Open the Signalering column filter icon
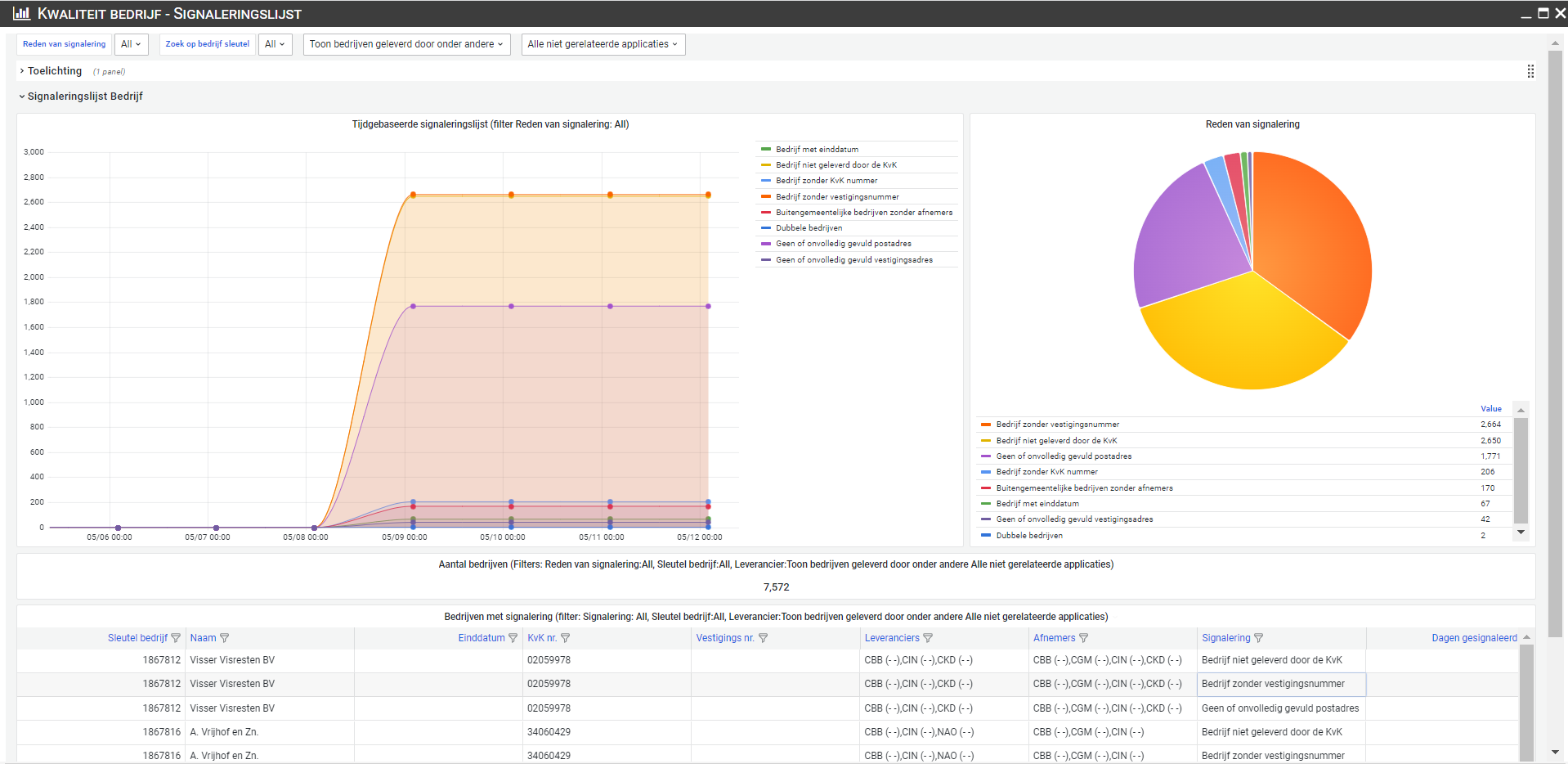Image resolution: width=1568 pixels, height=764 pixels. 1259,638
